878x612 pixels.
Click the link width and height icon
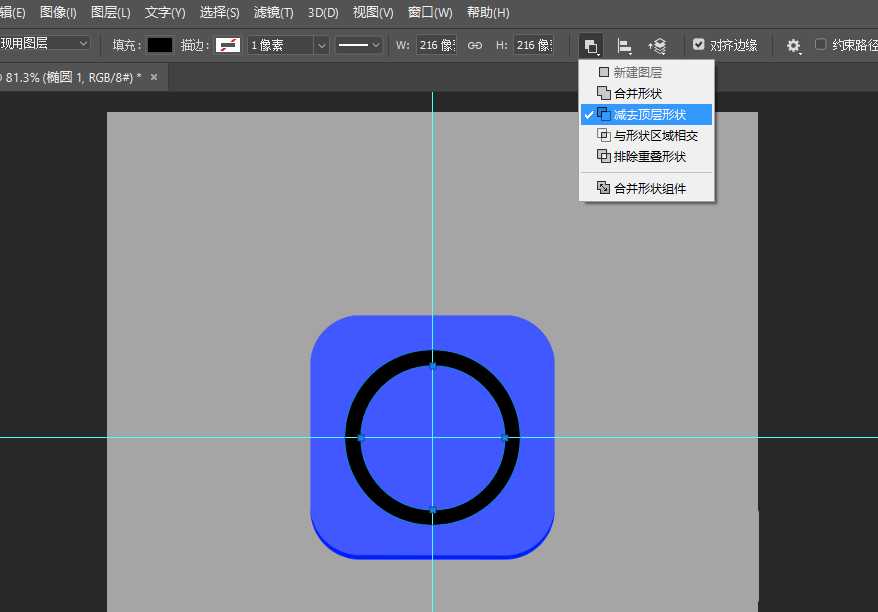(476, 45)
